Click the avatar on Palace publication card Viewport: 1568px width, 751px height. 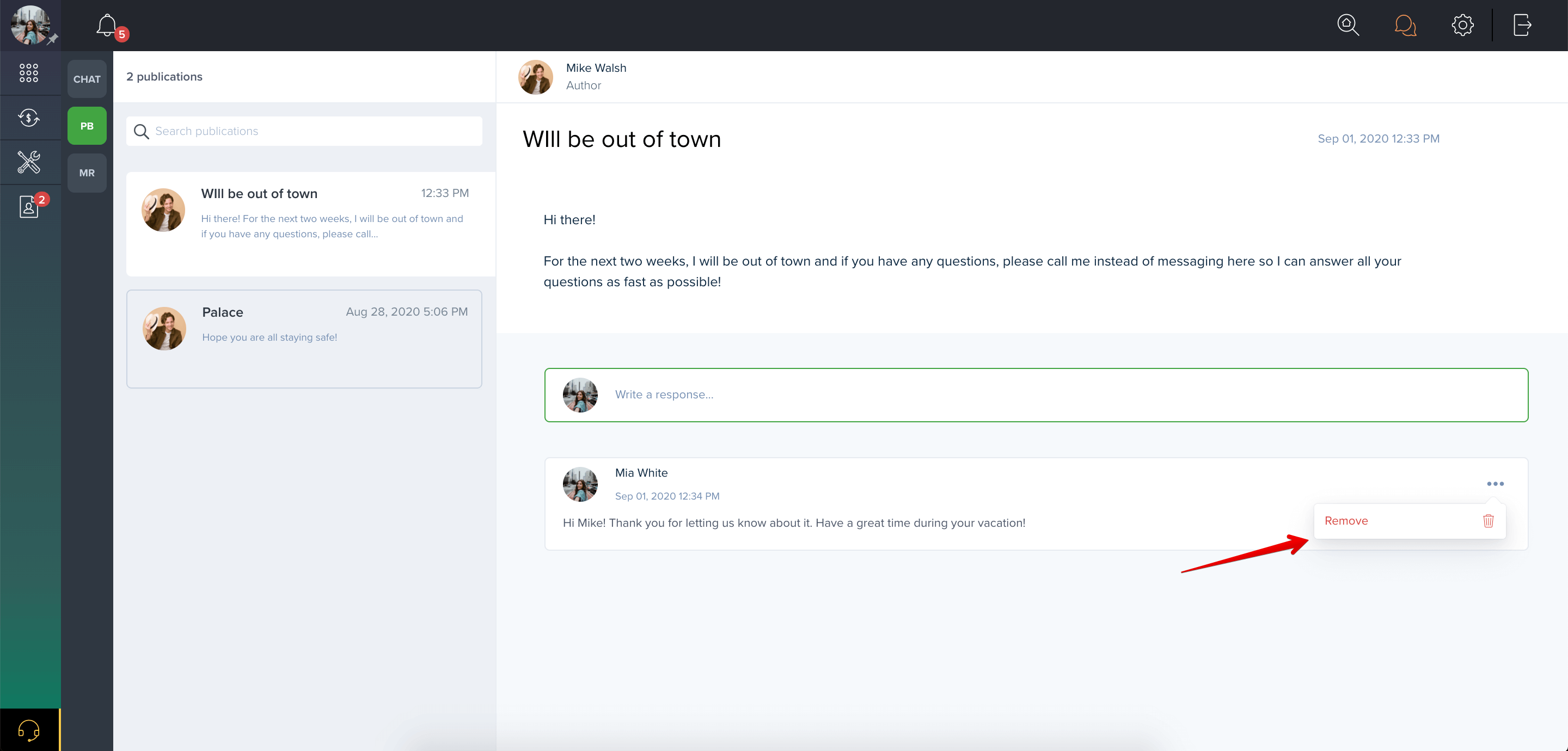[x=164, y=329]
